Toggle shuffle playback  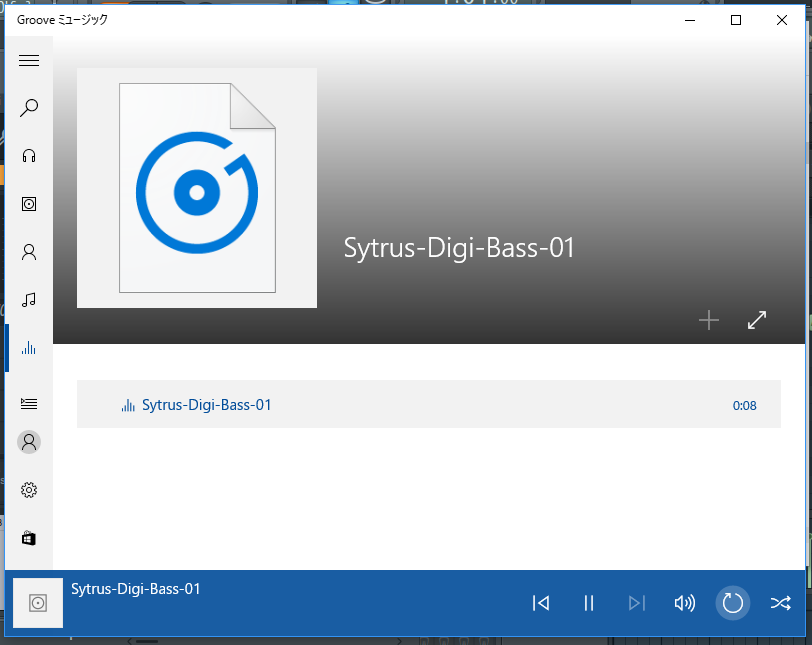(780, 603)
